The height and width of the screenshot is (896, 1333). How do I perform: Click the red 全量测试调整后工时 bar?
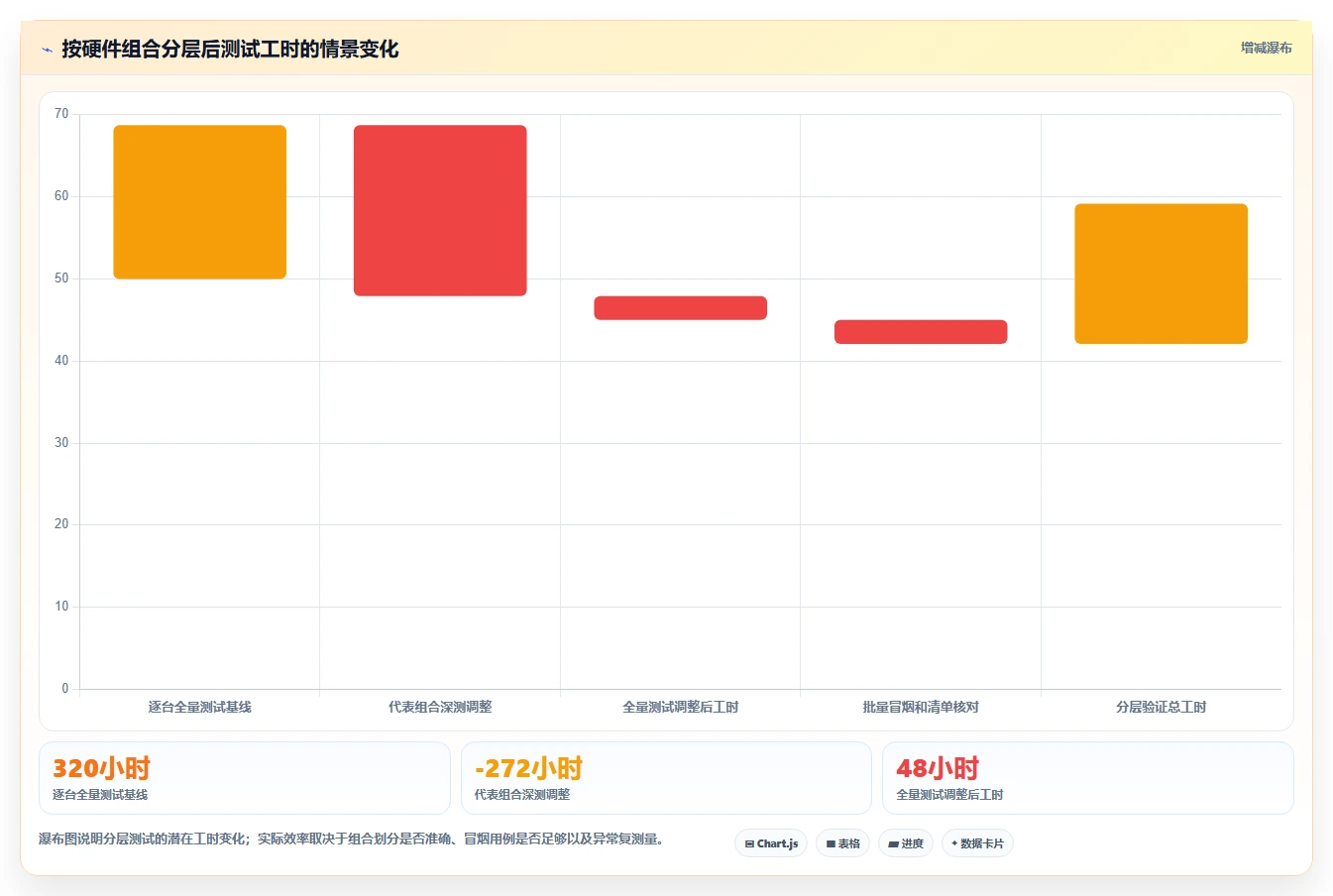point(681,308)
